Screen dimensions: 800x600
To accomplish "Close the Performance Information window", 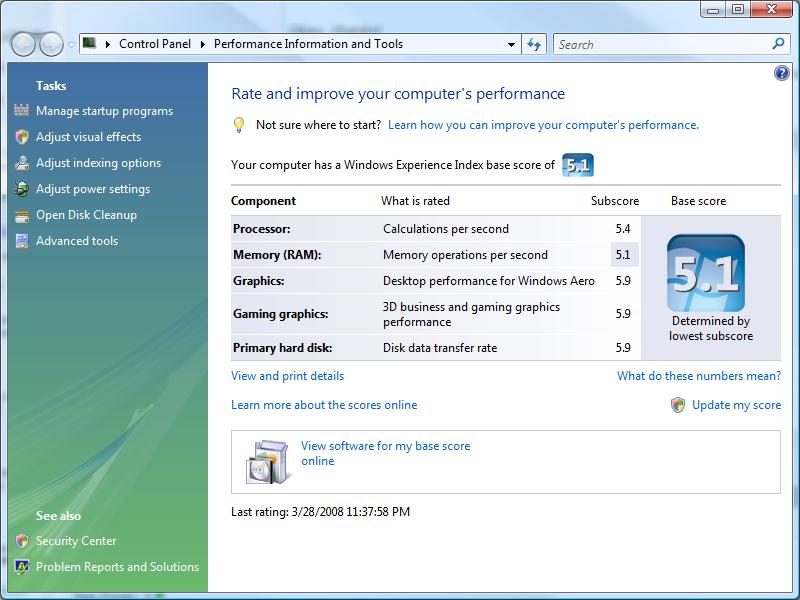I will 771,9.
